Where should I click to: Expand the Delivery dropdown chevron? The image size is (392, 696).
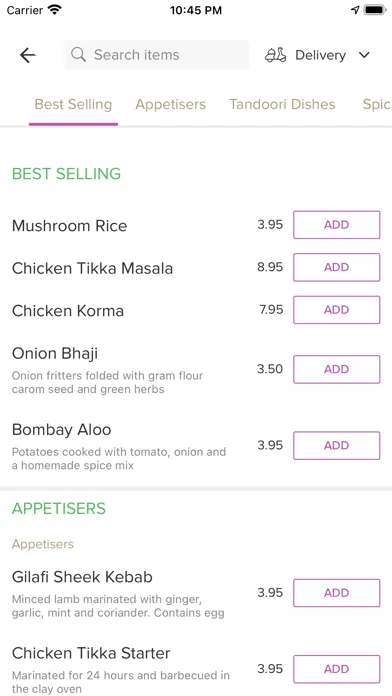[364, 55]
